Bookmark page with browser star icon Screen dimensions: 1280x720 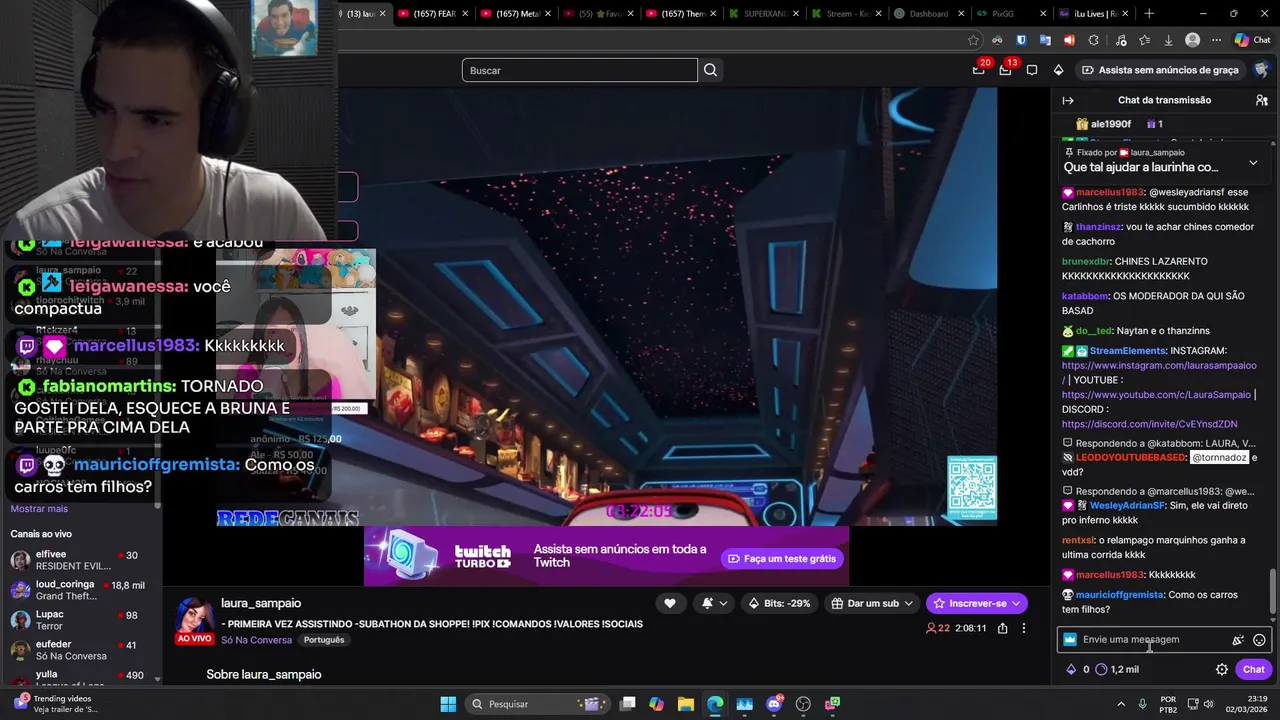(x=973, y=40)
